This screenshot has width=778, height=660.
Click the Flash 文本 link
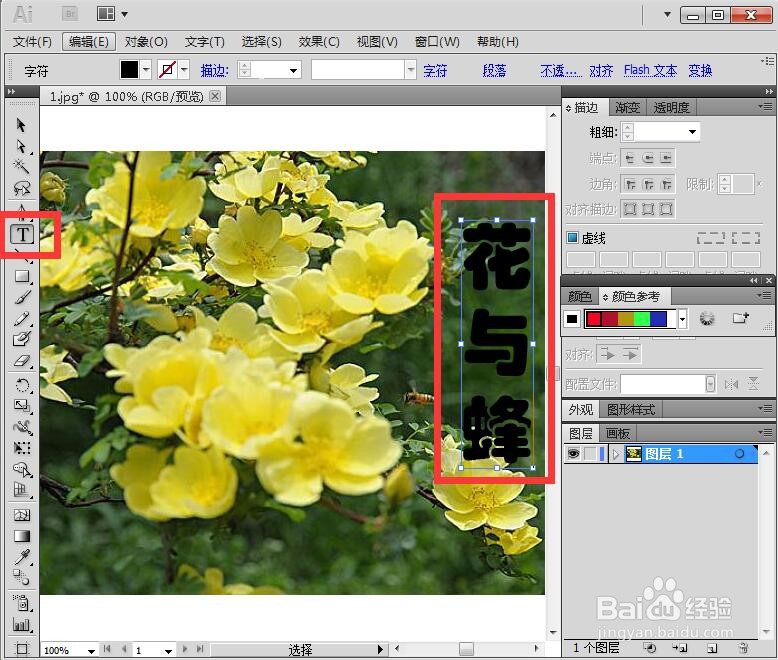(650, 70)
